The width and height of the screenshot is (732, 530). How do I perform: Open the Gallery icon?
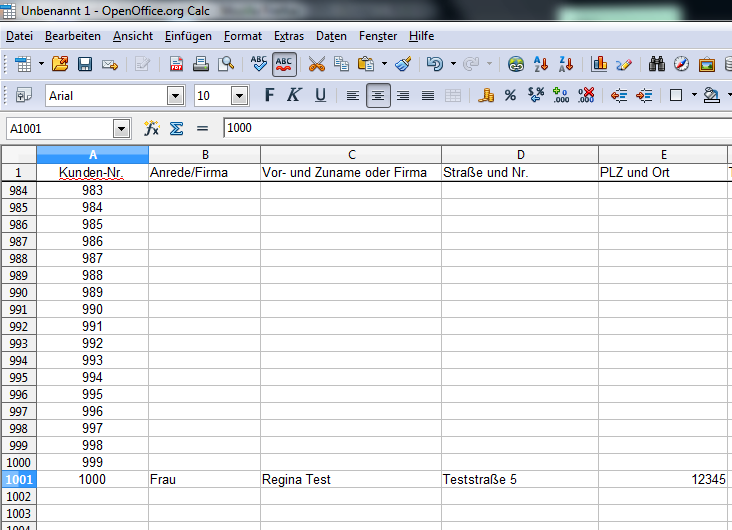[x=707, y=64]
